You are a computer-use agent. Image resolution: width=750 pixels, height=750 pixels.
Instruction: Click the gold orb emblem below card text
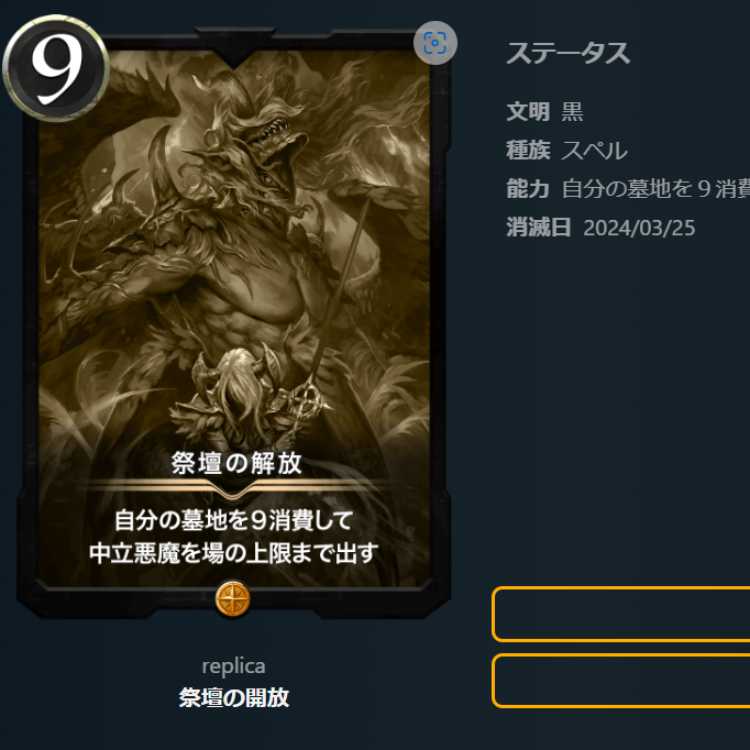click(232, 598)
